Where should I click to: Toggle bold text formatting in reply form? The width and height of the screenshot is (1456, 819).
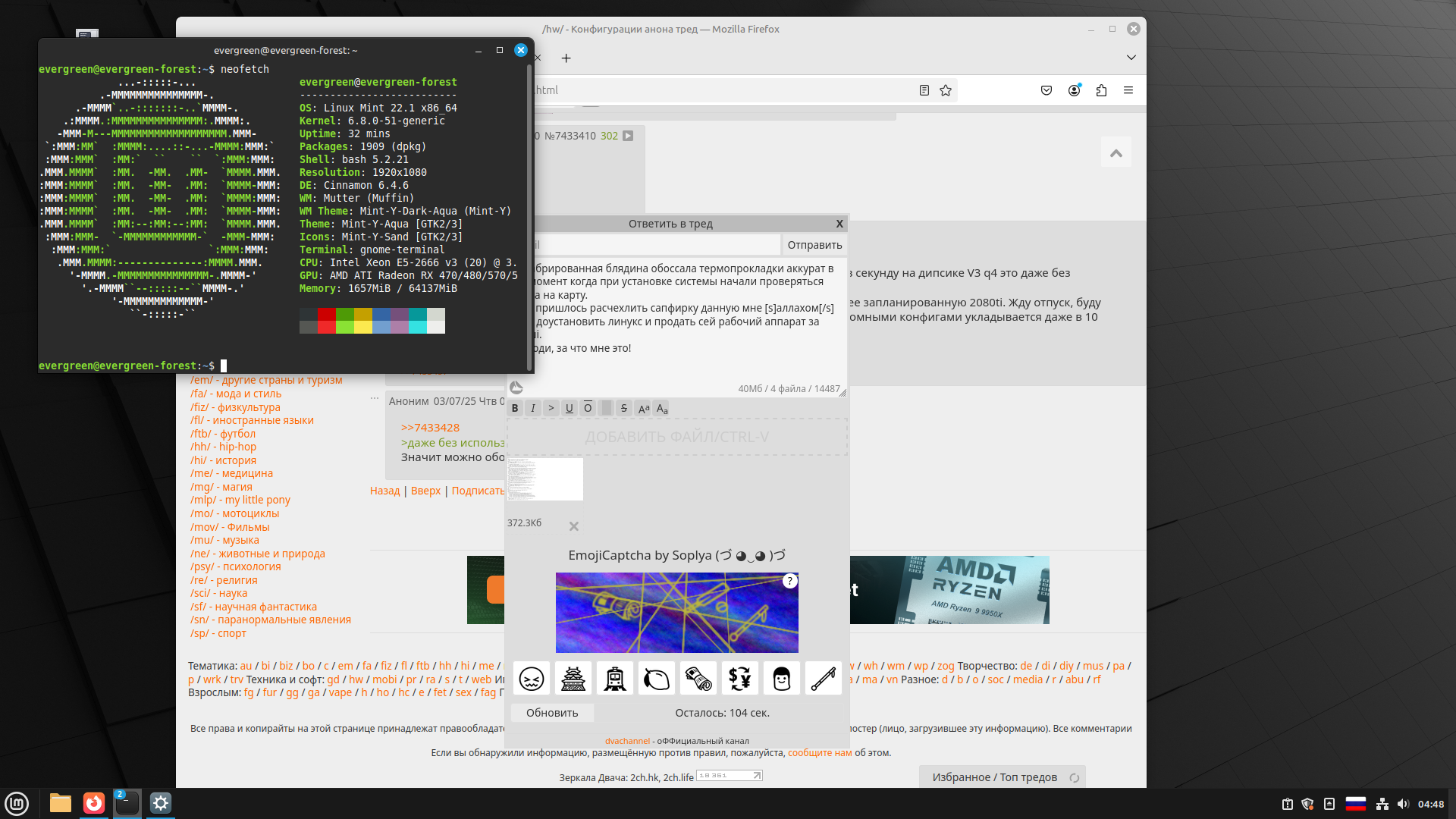[515, 408]
